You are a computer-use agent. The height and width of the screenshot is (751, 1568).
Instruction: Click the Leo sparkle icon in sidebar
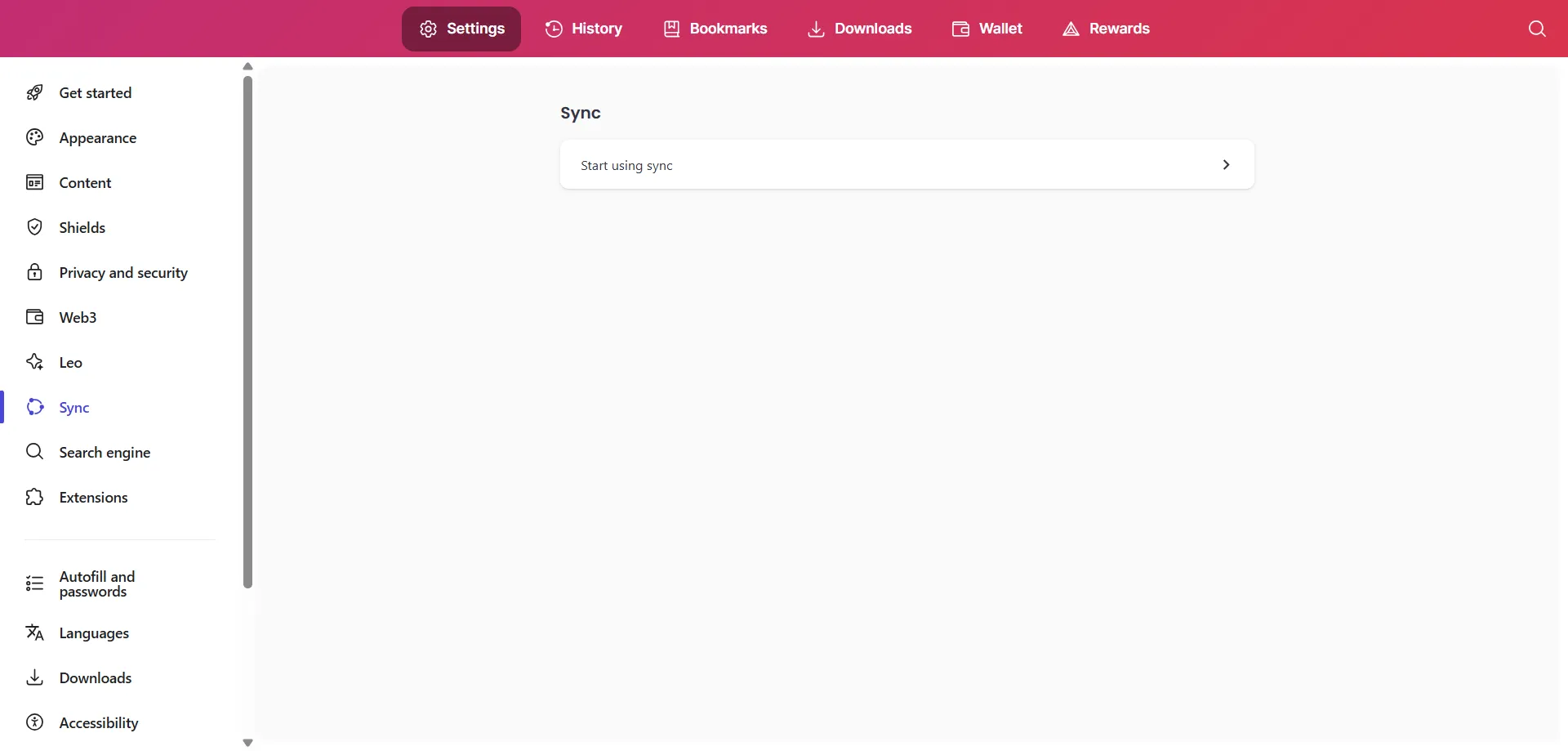(34, 362)
